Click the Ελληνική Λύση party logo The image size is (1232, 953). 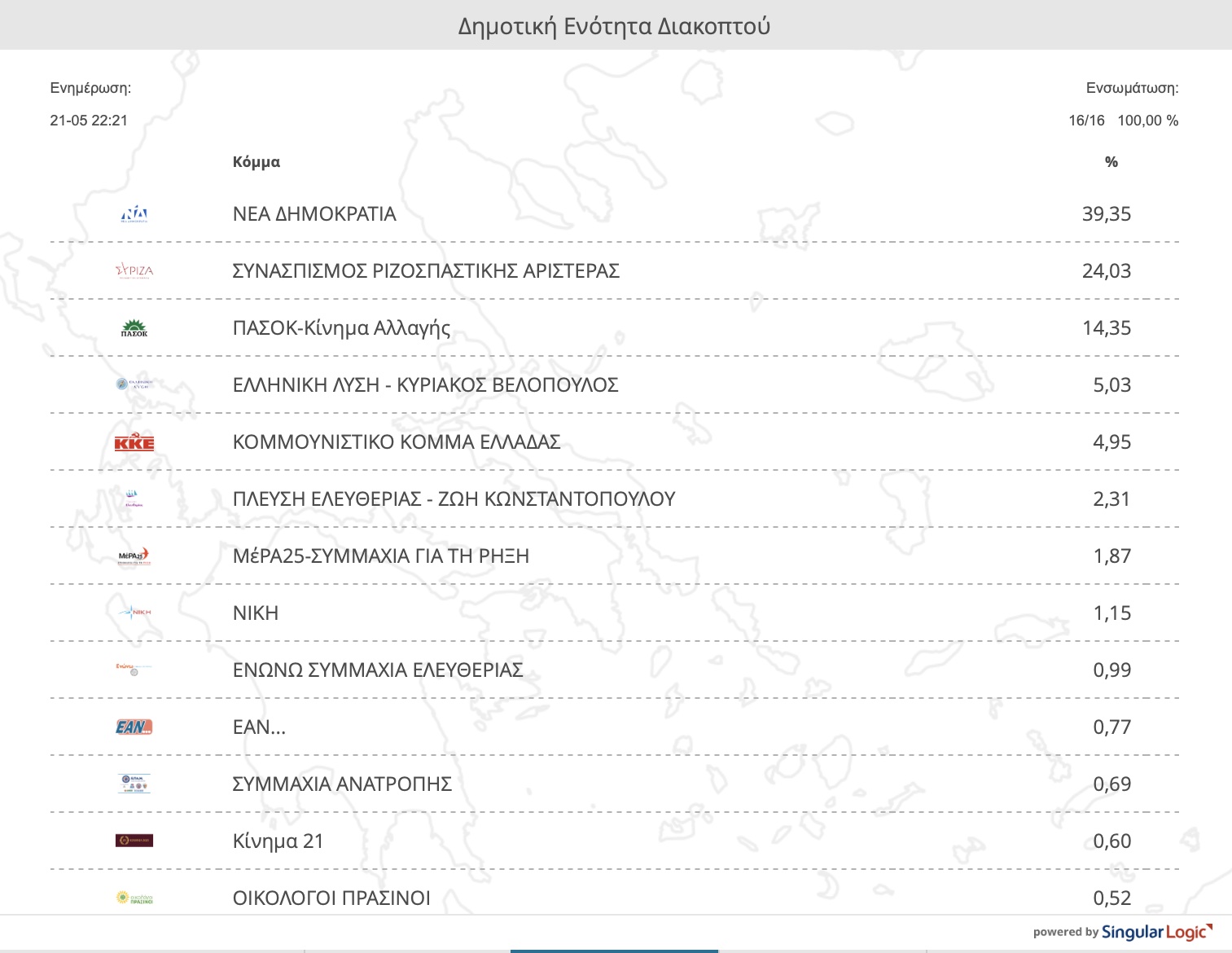click(x=134, y=384)
